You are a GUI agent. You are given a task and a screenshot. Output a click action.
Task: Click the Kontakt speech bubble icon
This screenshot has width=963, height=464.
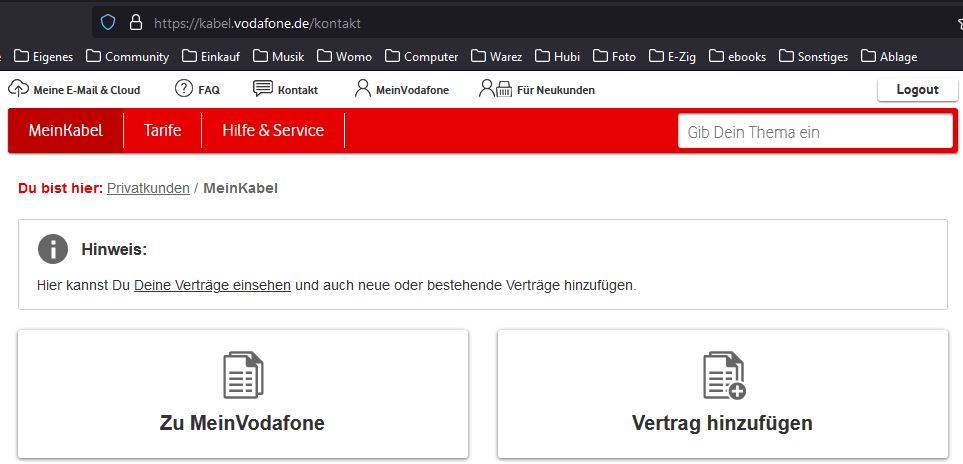coord(263,88)
